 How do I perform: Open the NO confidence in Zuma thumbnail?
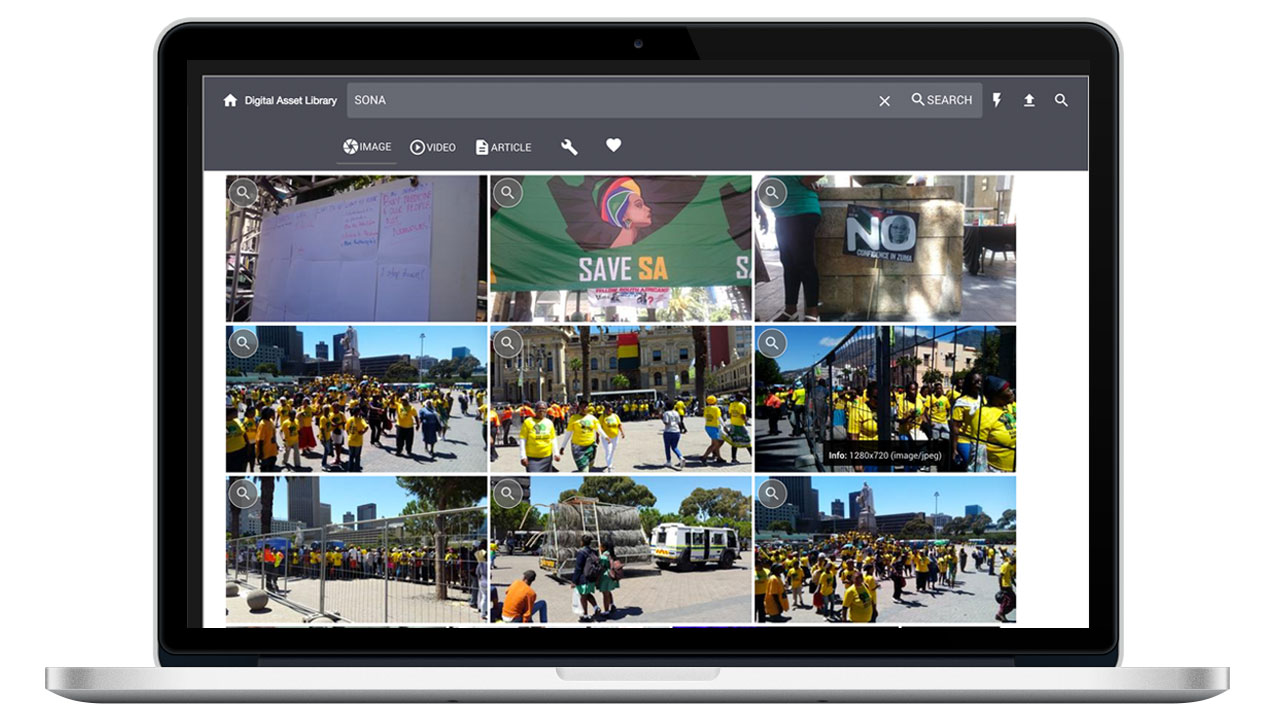click(x=885, y=248)
